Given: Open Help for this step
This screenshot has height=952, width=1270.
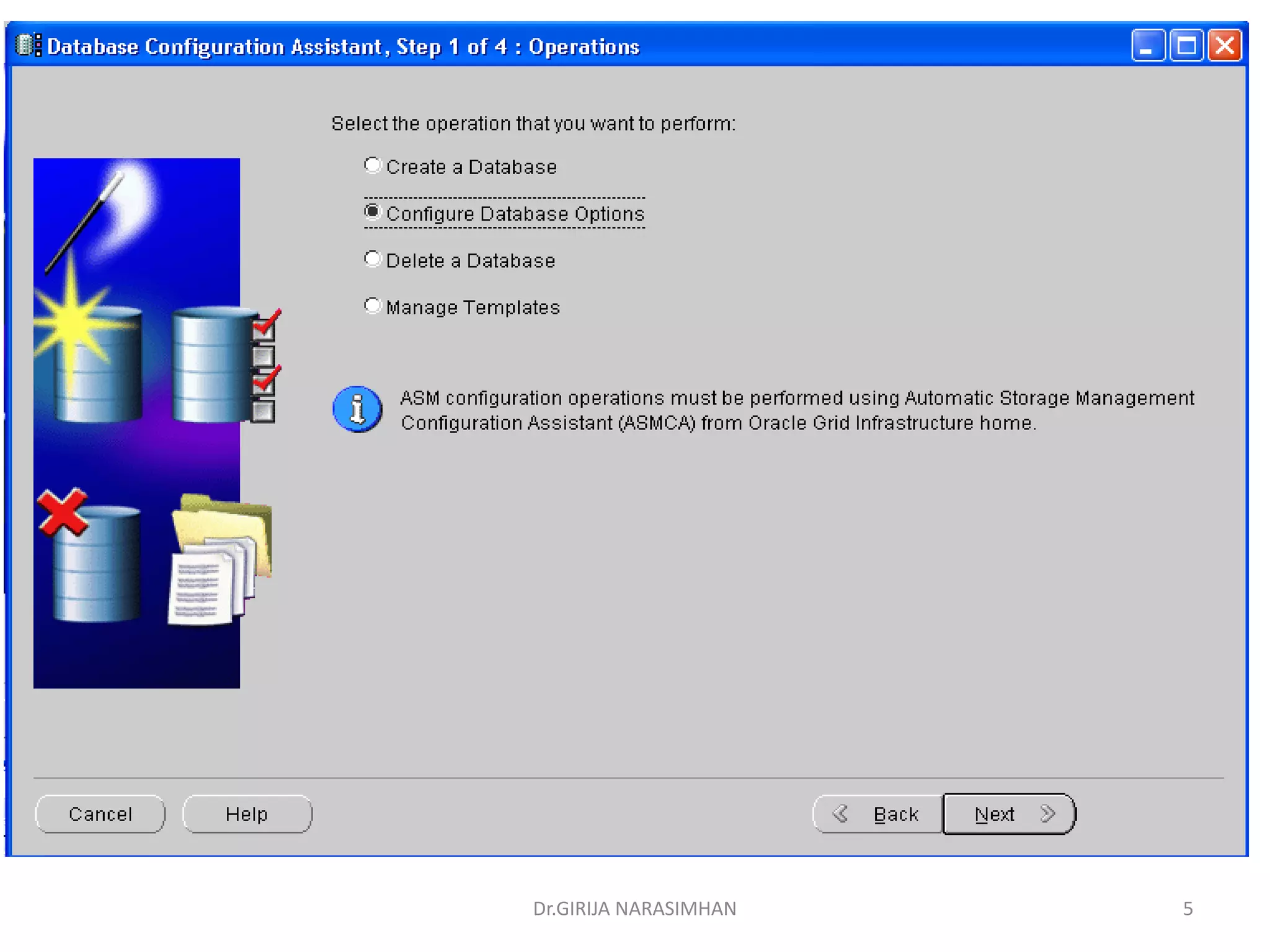Looking at the screenshot, I should click(247, 814).
